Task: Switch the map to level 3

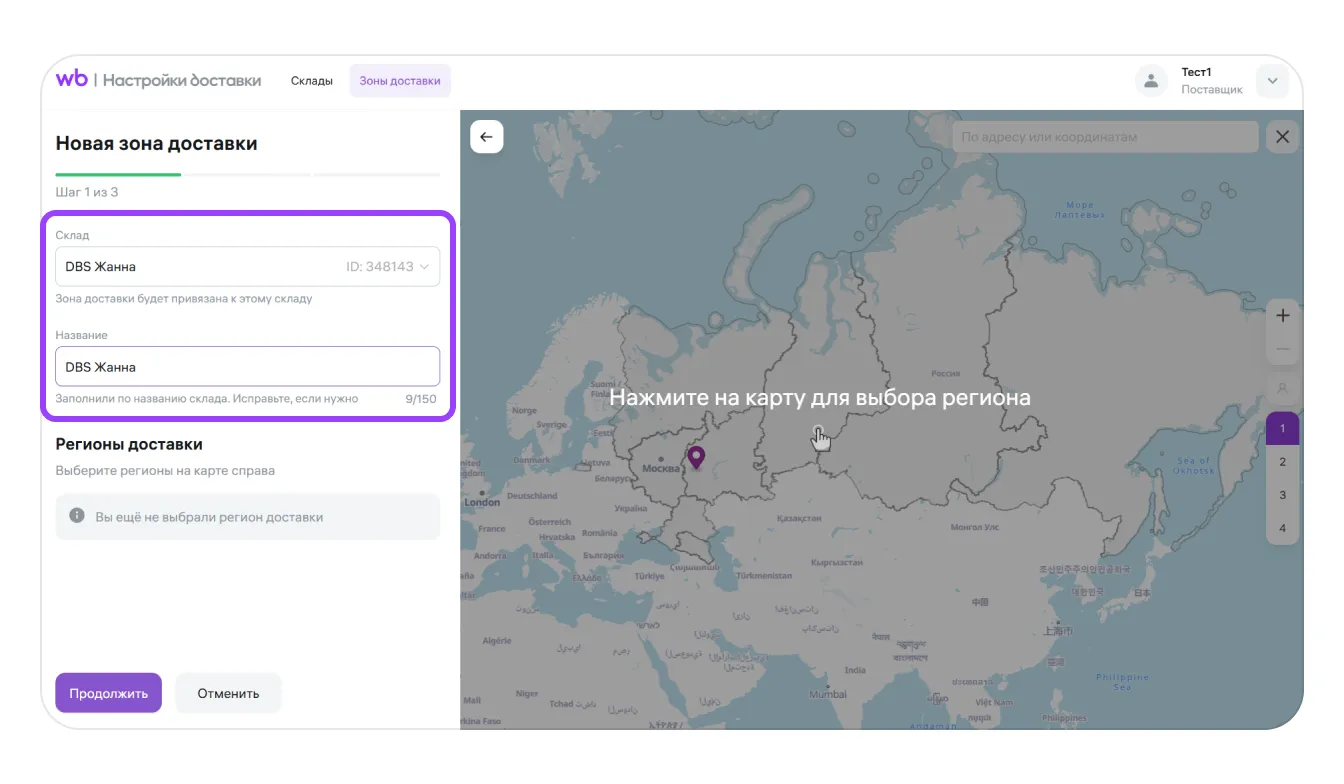Action: [1282, 495]
